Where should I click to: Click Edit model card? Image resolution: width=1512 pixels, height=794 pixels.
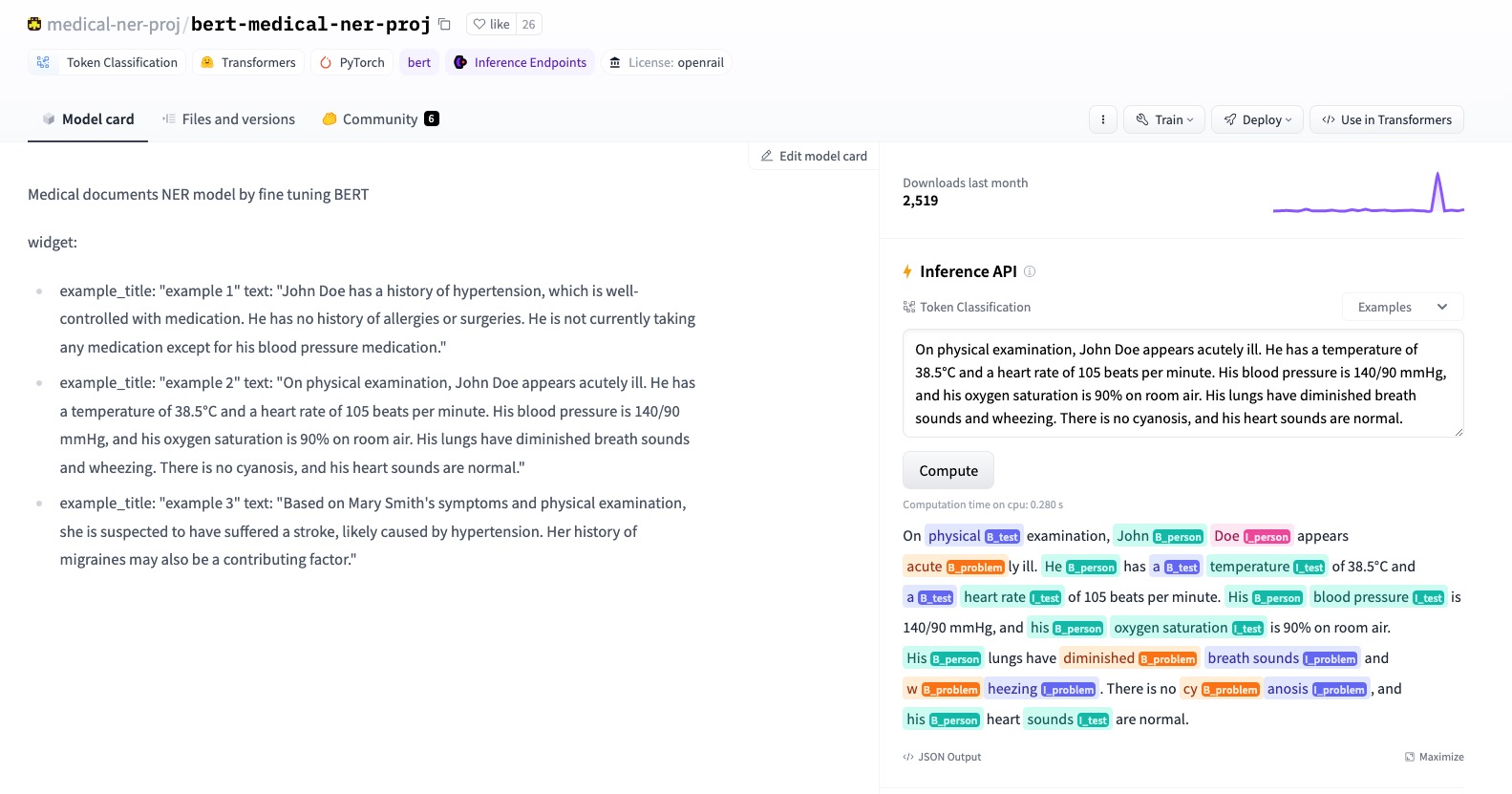814,156
